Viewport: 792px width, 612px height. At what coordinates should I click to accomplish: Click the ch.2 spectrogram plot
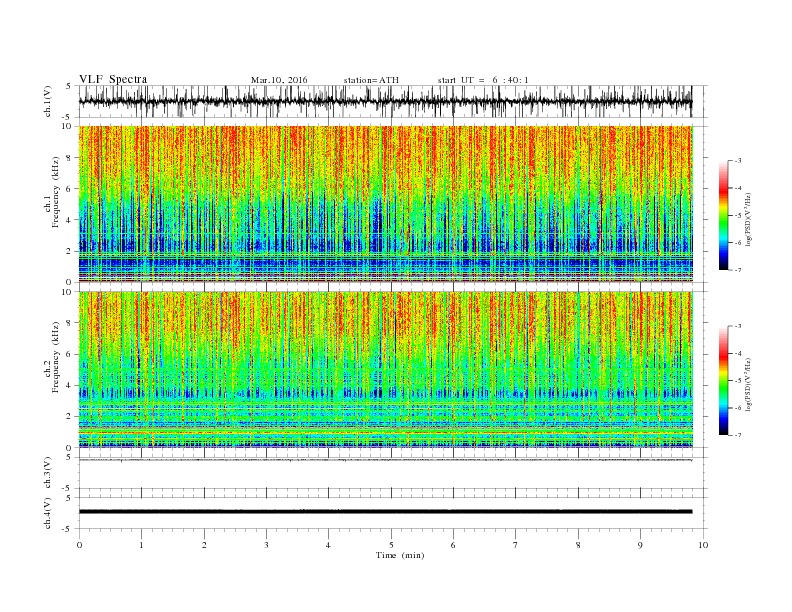[x=385, y=370]
